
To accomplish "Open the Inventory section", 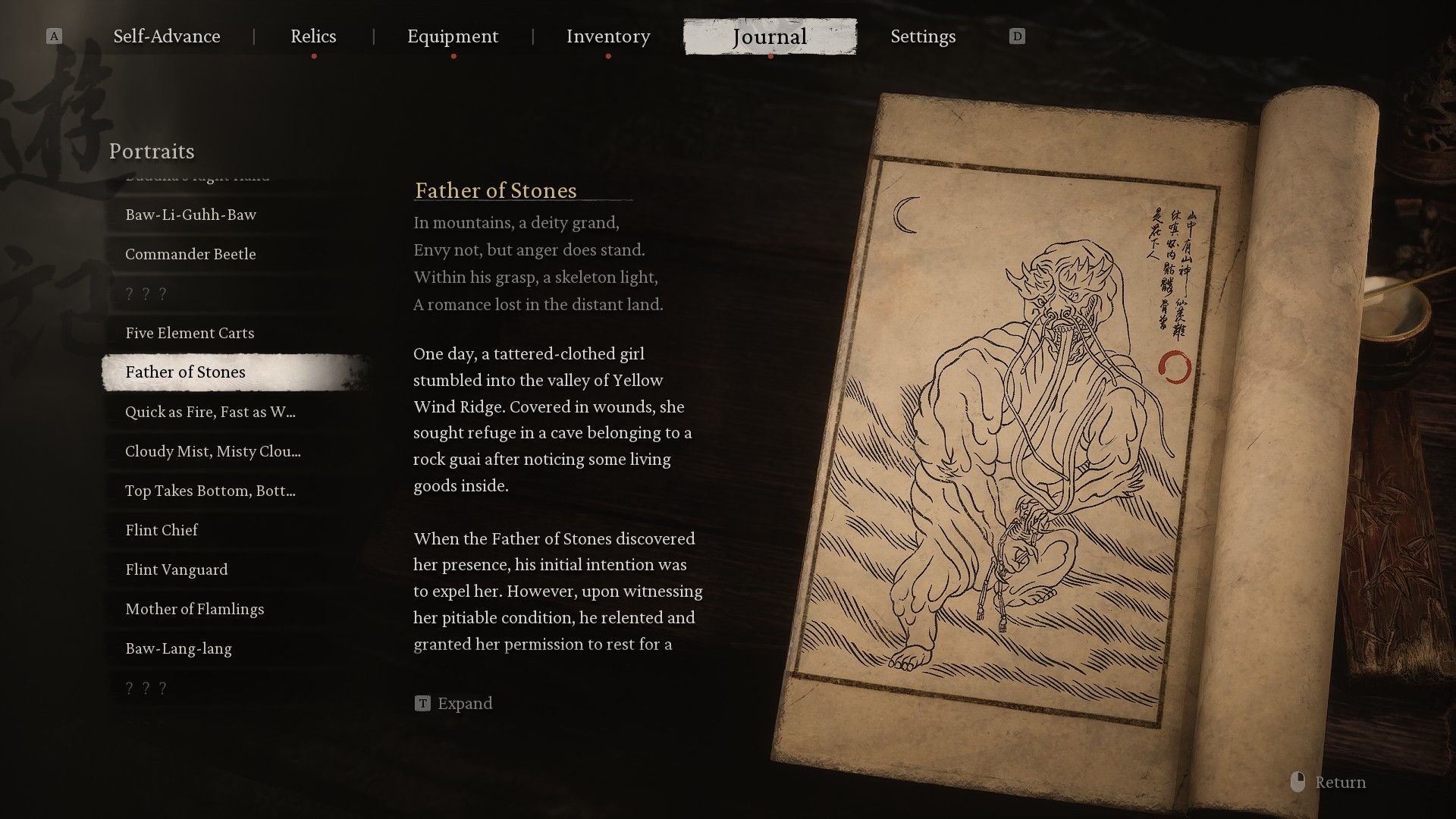I will pyautogui.click(x=608, y=37).
